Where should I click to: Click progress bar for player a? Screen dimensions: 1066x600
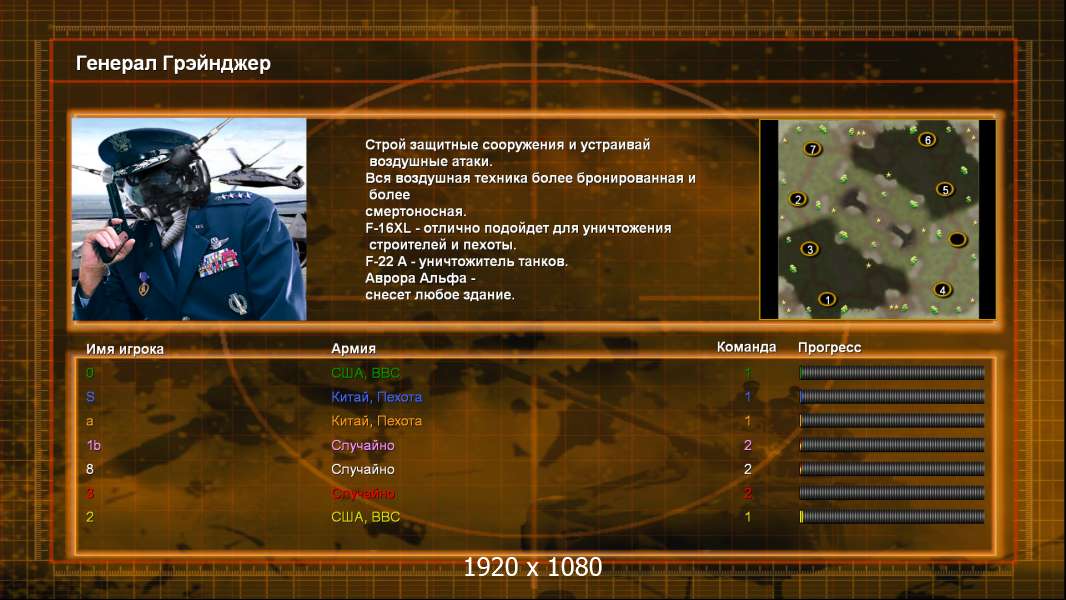(892, 421)
